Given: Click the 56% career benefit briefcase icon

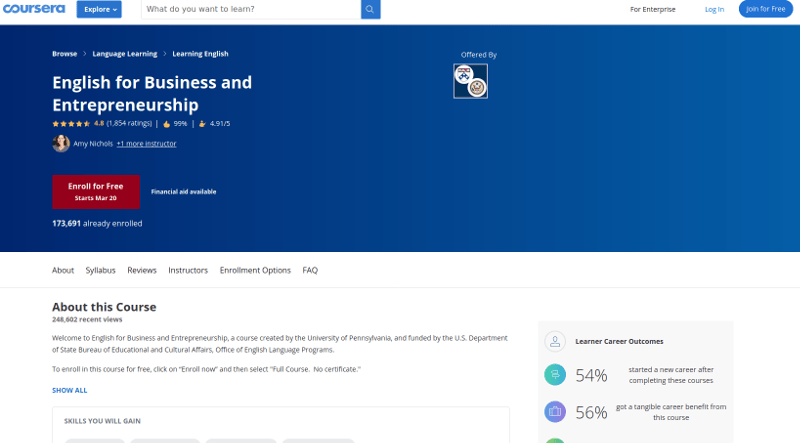Looking at the screenshot, I should pyautogui.click(x=555, y=411).
